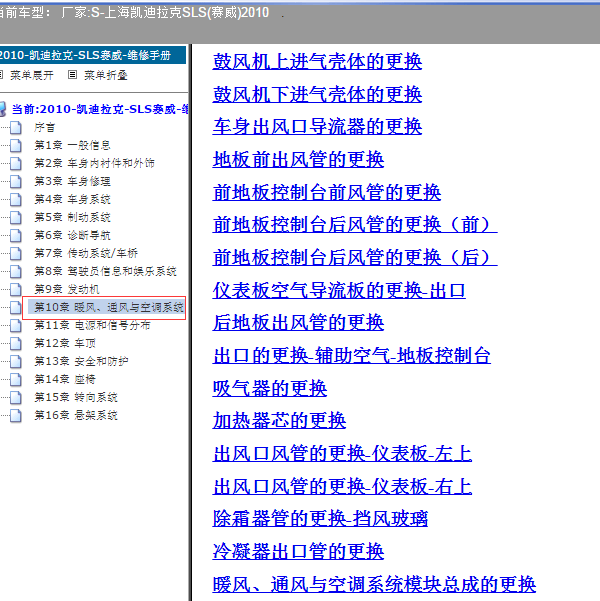This screenshot has width=600, height=601.
Task: Open chapter 第4章 车身系统
Action: tap(72, 199)
